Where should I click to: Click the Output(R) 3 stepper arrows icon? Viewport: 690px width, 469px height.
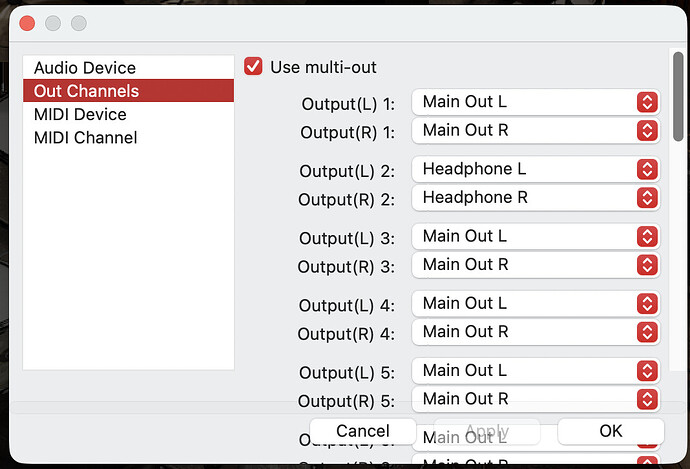647,265
